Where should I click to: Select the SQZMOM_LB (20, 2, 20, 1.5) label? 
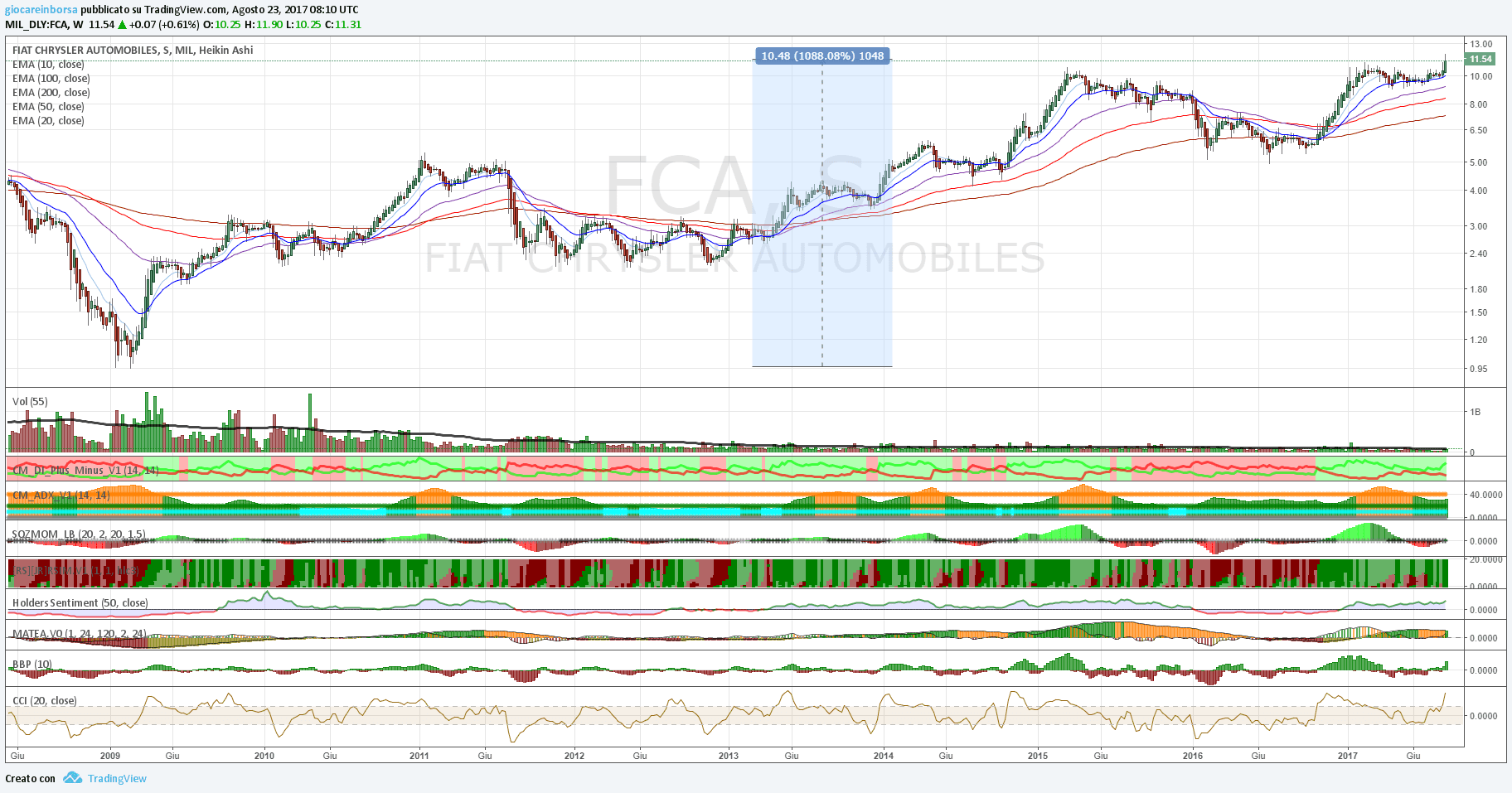tap(79, 534)
